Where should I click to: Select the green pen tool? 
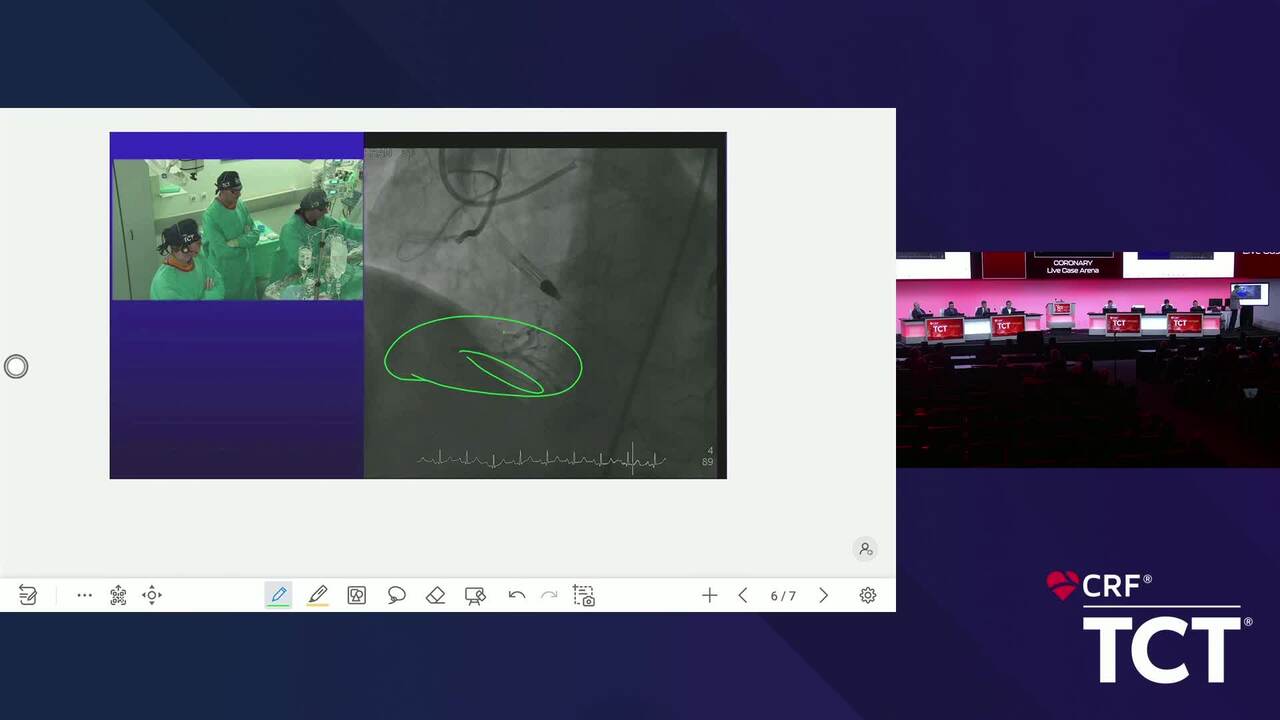pos(279,595)
